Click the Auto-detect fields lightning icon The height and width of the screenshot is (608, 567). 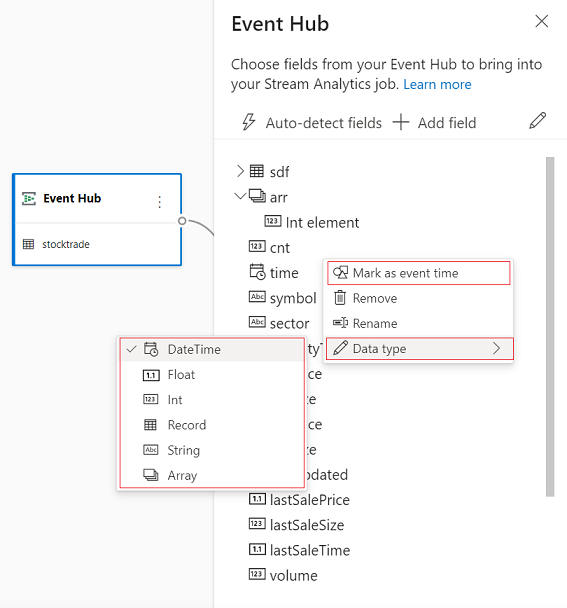tap(249, 122)
